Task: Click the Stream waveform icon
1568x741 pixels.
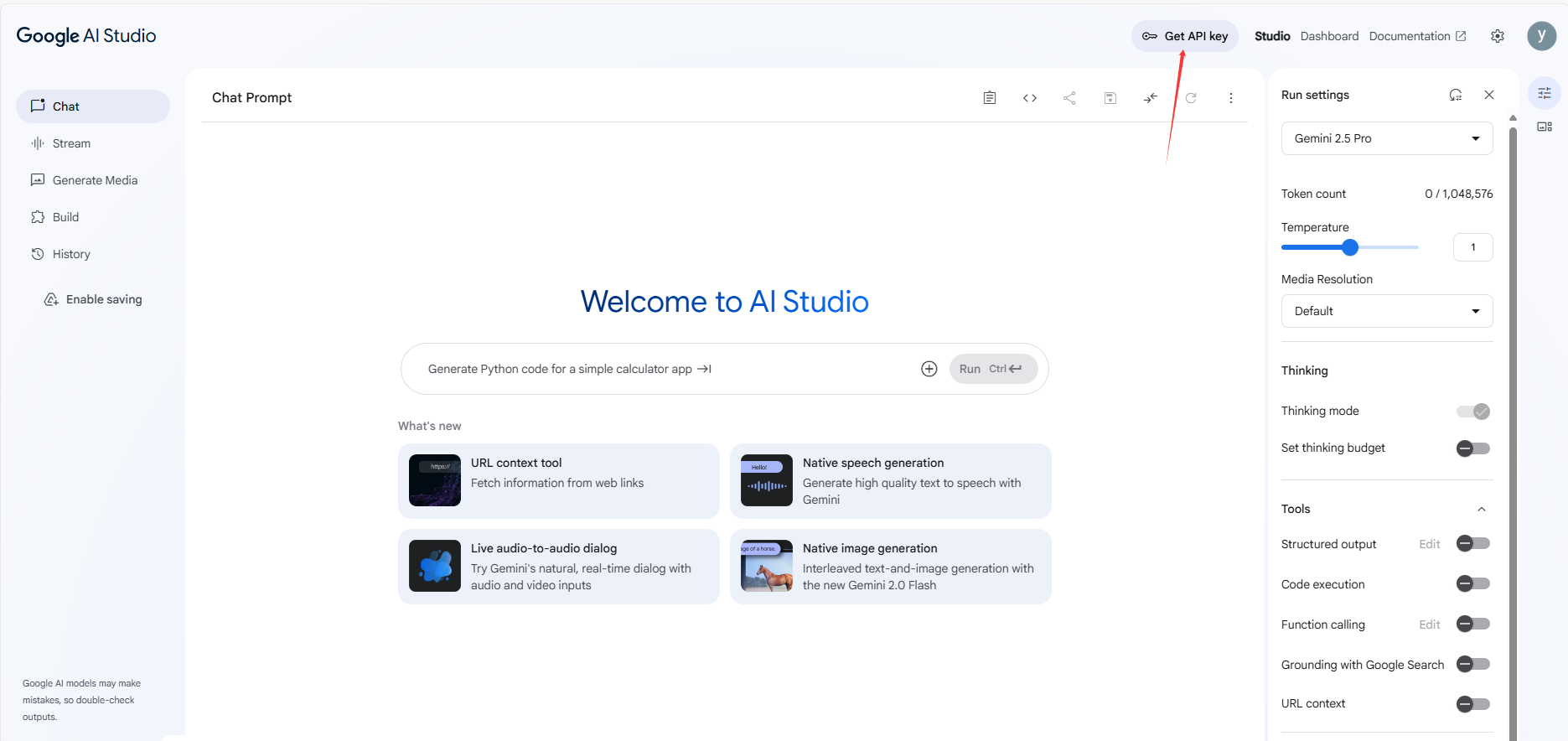Action: (x=38, y=143)
